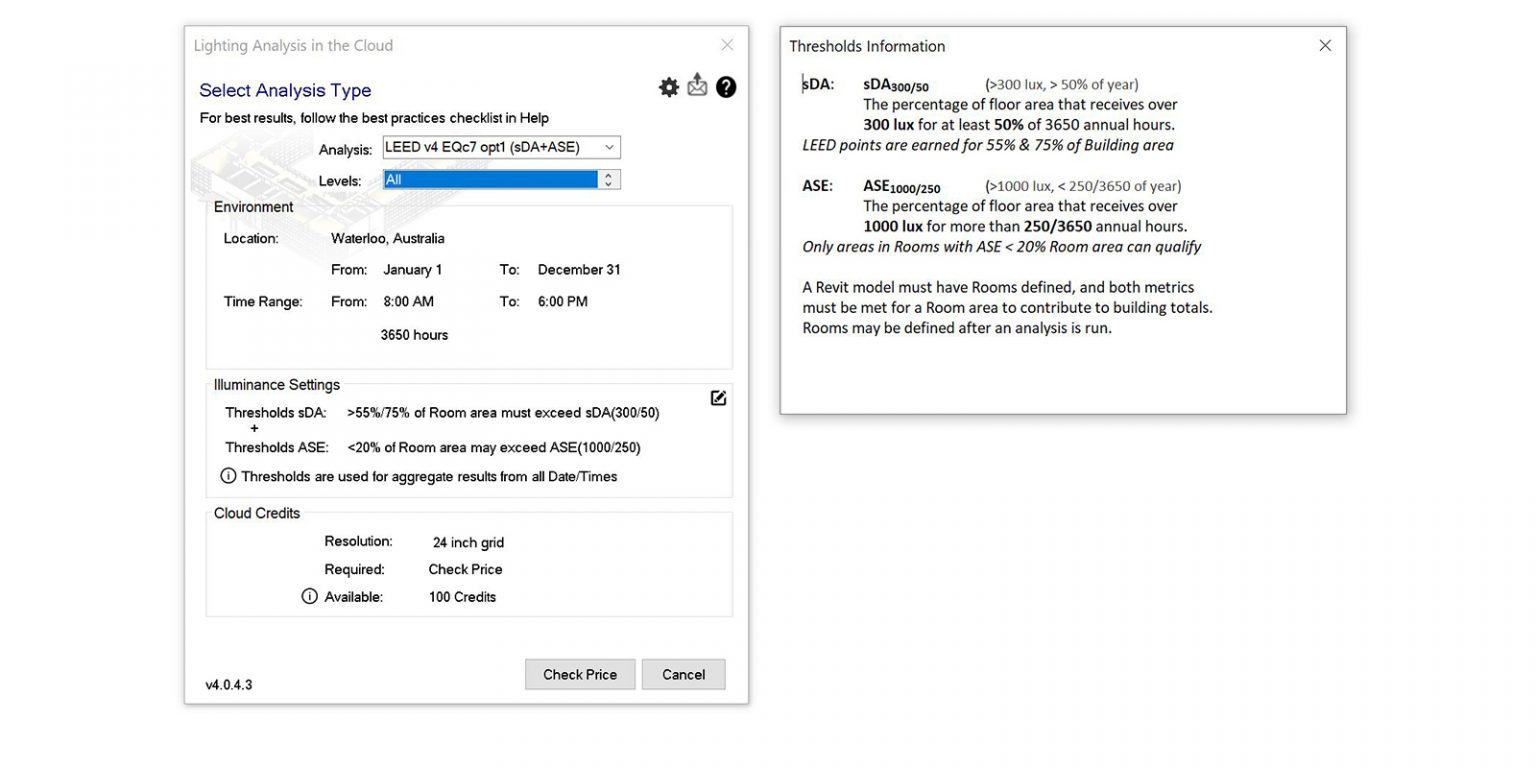Select the highlighted All entry in Levels
Image resolution: width=1536 pixels, height=768 pixels.
(490, 180)
